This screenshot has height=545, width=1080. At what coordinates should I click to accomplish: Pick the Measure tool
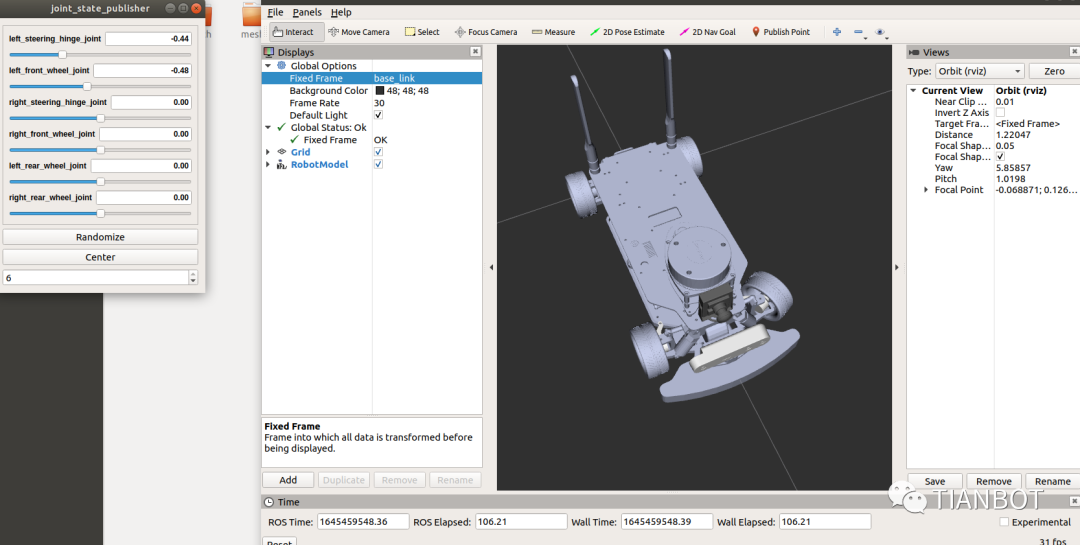point(553,32)
